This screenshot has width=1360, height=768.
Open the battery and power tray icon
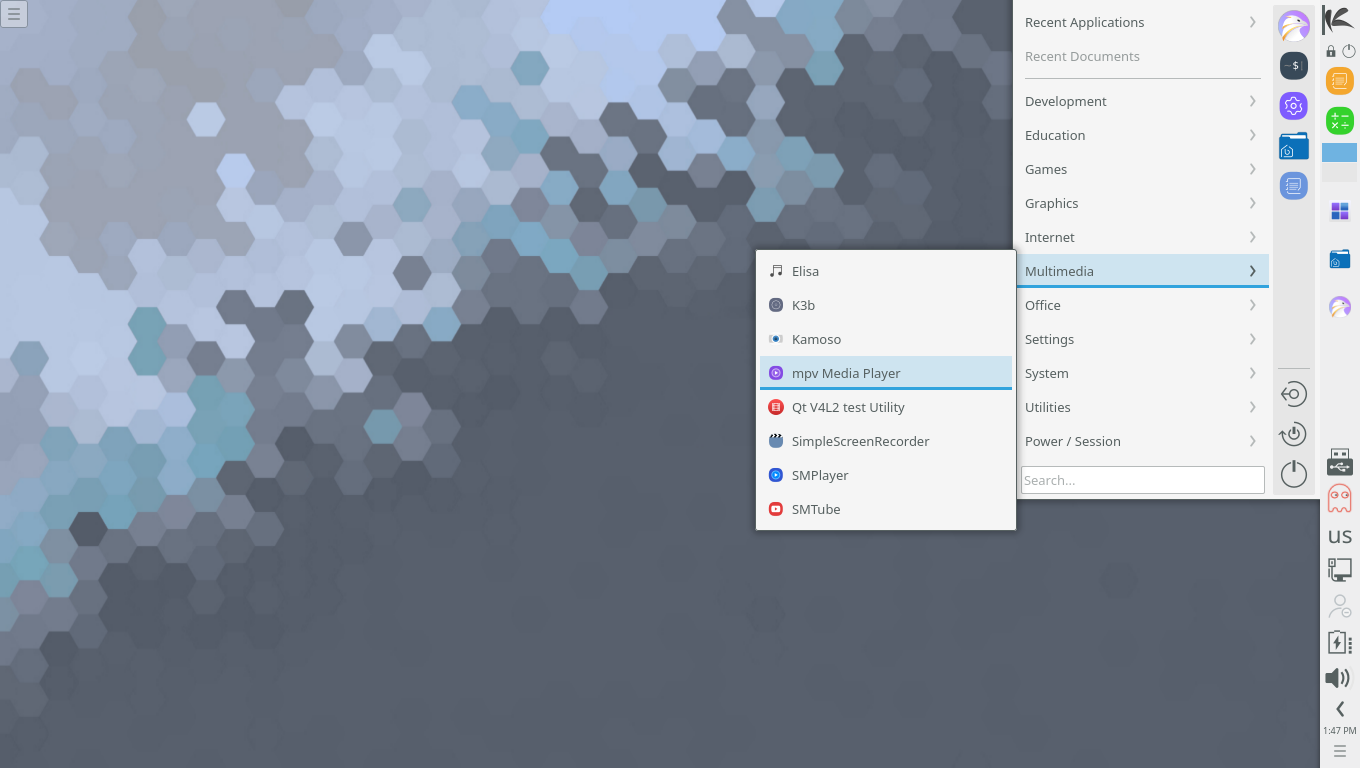pos(1340,642)
